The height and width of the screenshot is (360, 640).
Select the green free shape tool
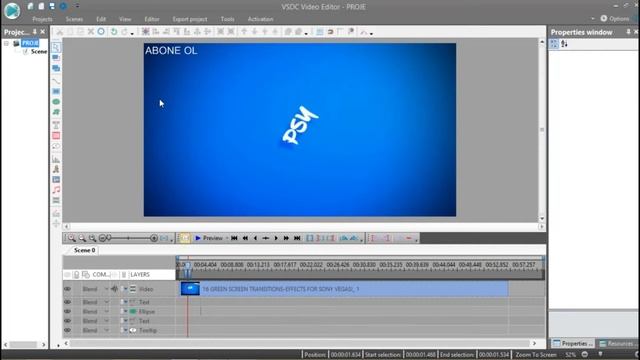(56, 112)
